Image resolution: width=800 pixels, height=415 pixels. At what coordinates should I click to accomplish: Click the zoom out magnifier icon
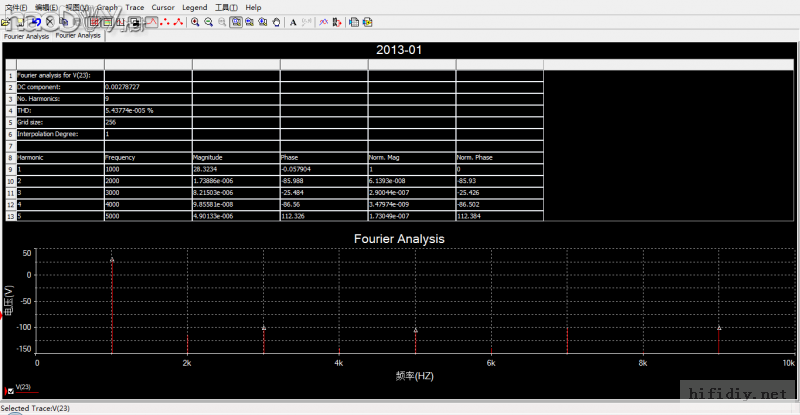[x=207, y=21]
